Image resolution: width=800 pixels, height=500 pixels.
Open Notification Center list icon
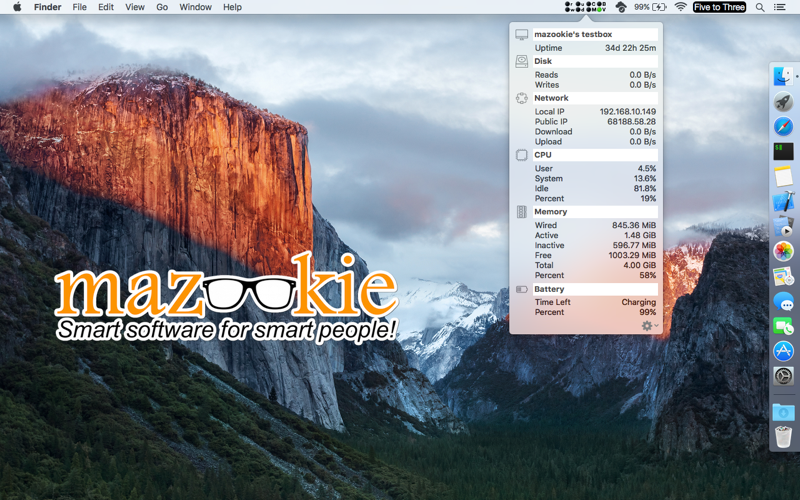[x=780, y=7]
